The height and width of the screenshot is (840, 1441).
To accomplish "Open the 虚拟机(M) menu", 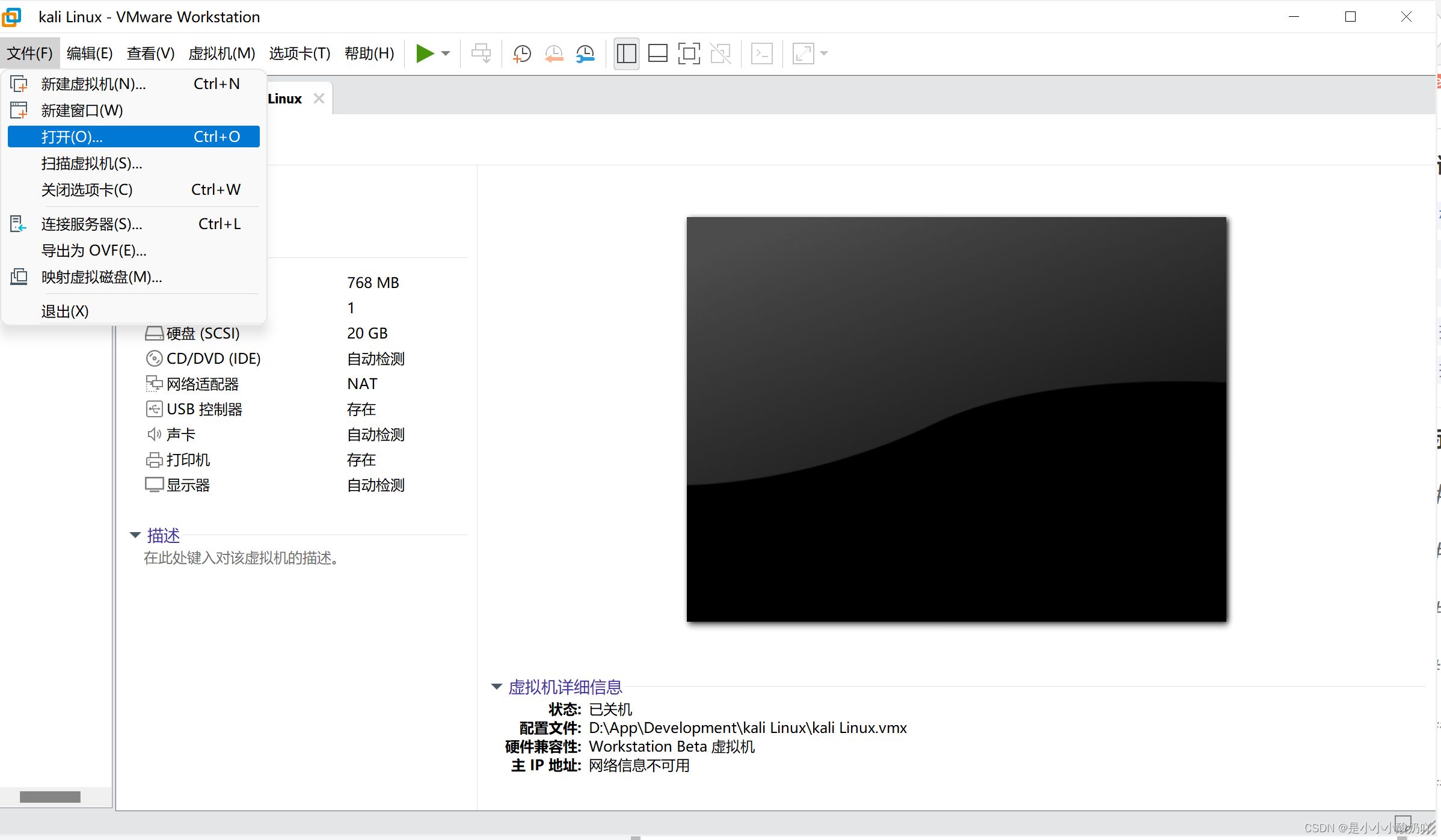I will point(221,54).
